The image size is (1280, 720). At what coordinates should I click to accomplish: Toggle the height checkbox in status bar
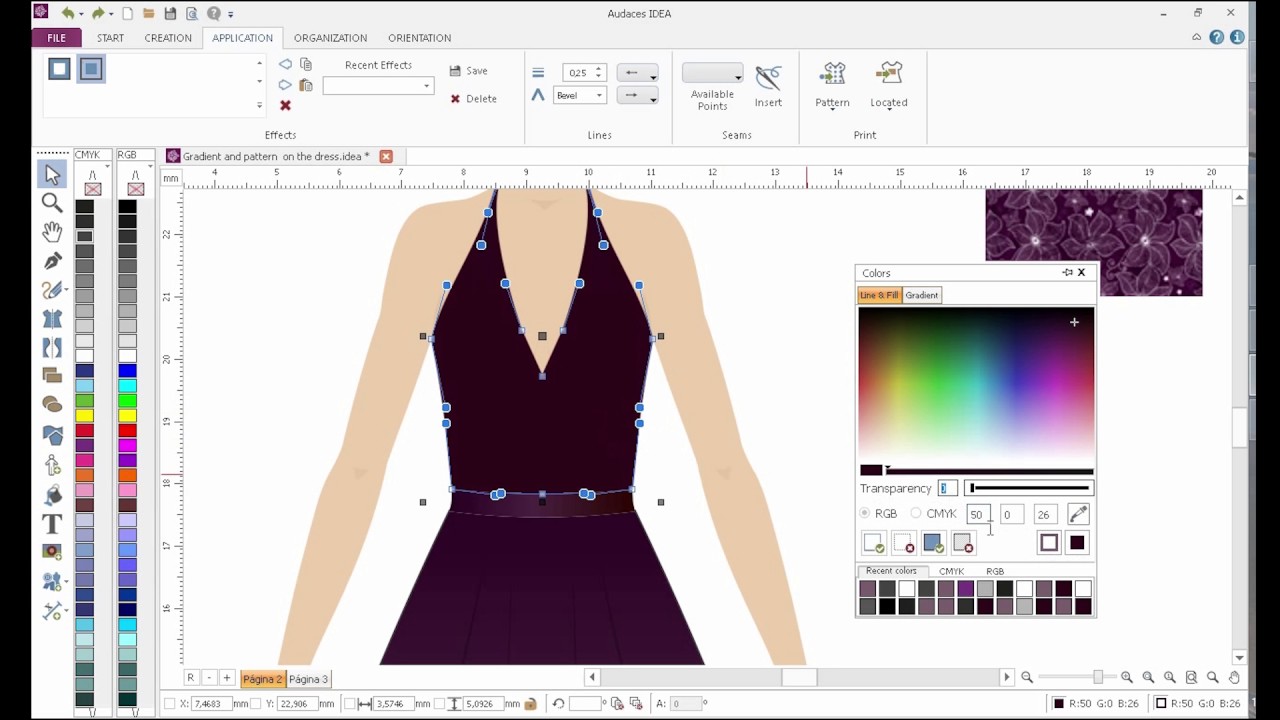pos(441,704)
